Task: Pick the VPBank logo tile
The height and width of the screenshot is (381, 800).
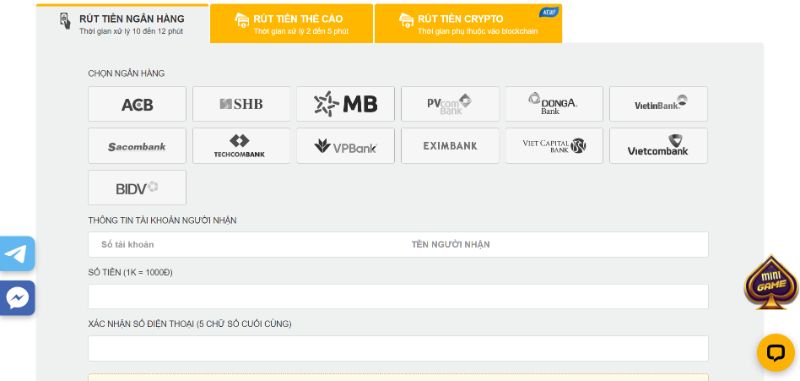Action: pos(345,146)
